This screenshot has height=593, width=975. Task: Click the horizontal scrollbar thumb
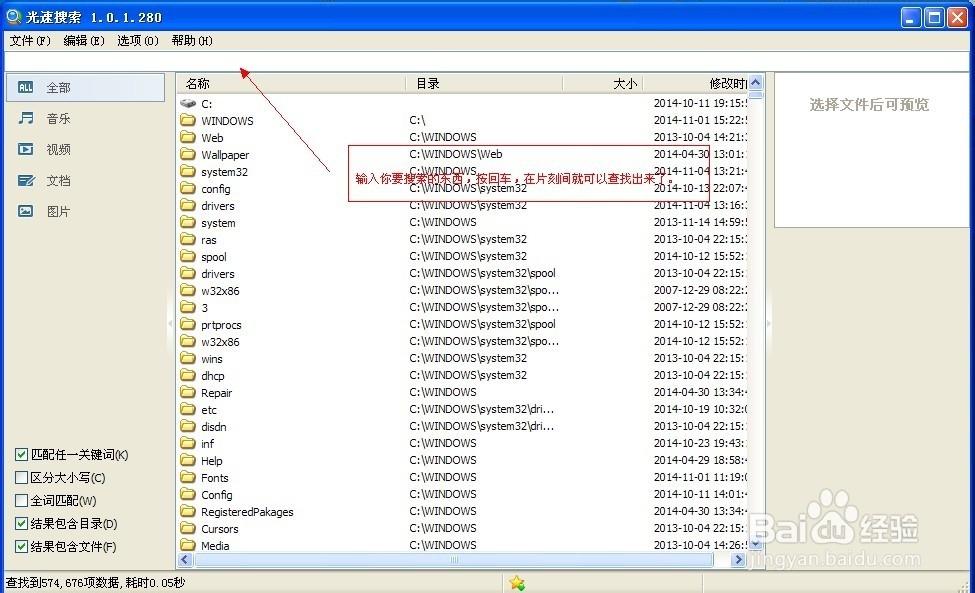[454, 559]
